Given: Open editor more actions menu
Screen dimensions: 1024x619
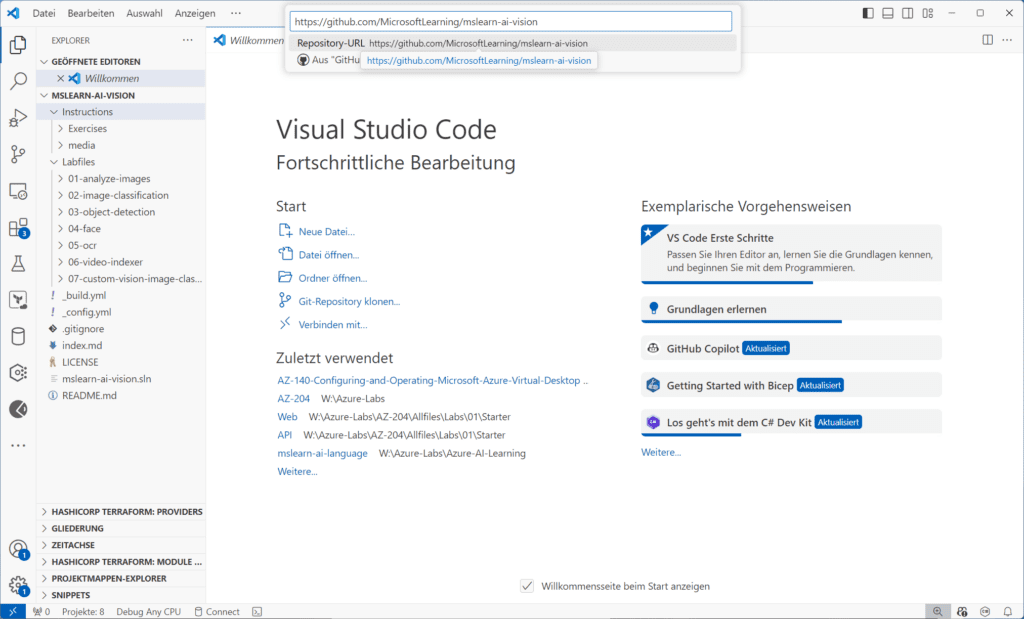Looking at the screenshot, I should point(1008,40).
